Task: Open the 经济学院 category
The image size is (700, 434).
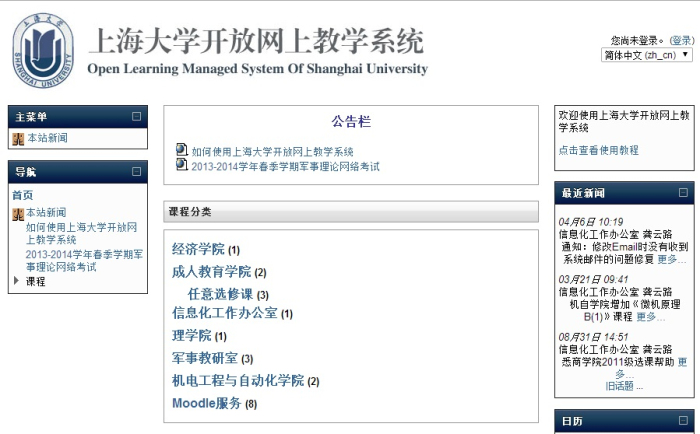Action: coord(198,249)
